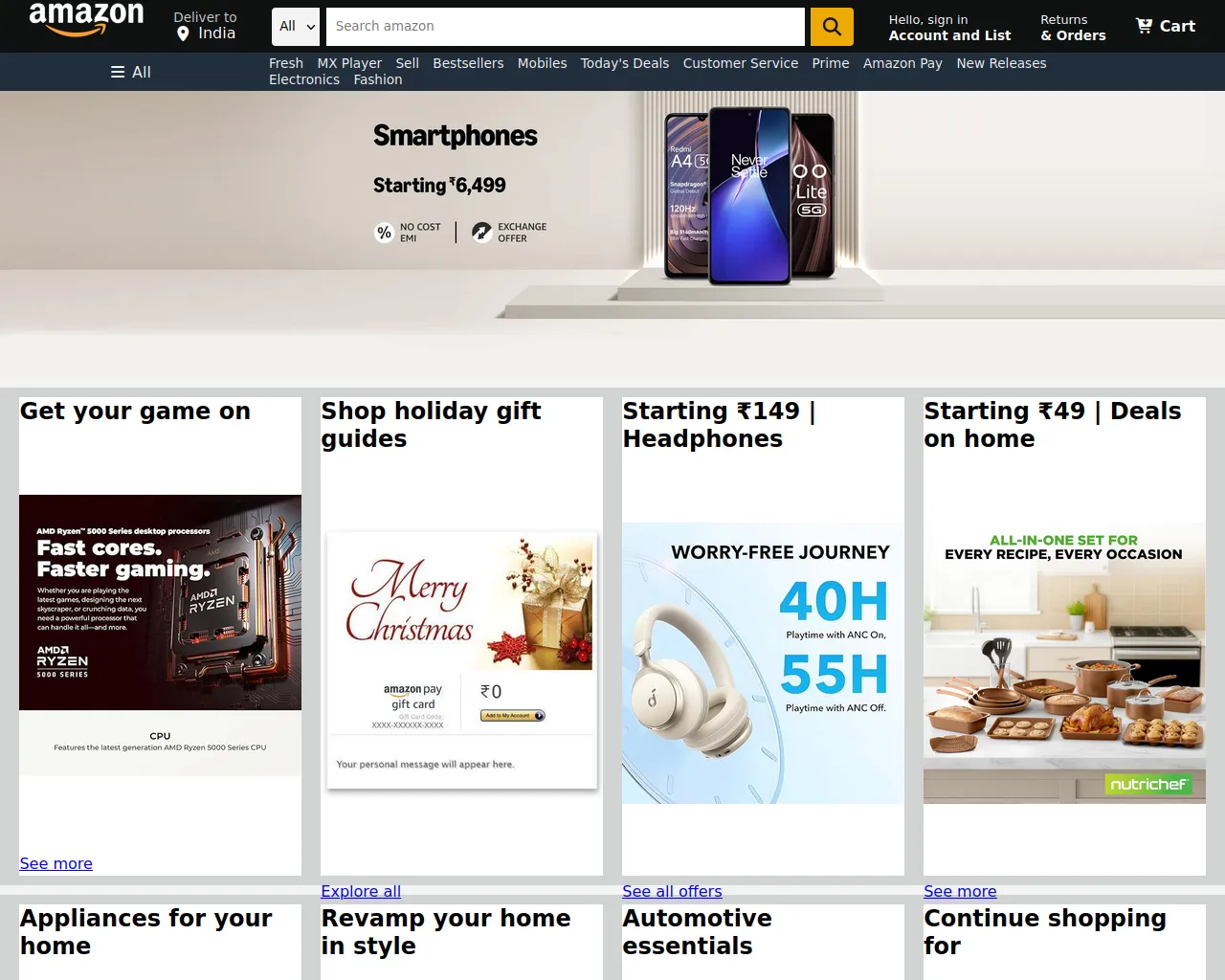Click the nutrichef cookware image

click(x=1064, y=663)
